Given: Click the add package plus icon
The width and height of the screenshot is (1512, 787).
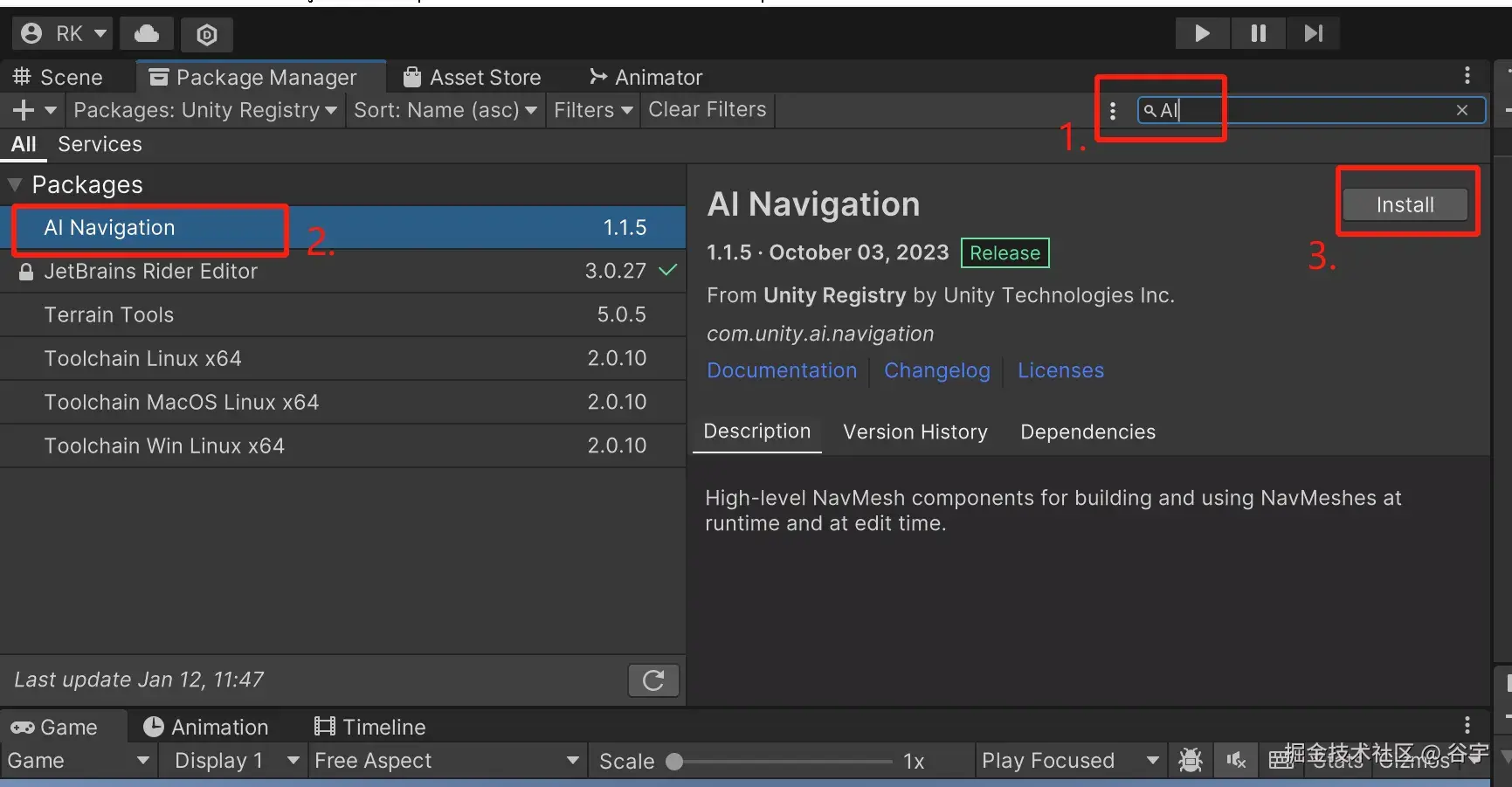Looking at the screenshot, I should (24, 110).
